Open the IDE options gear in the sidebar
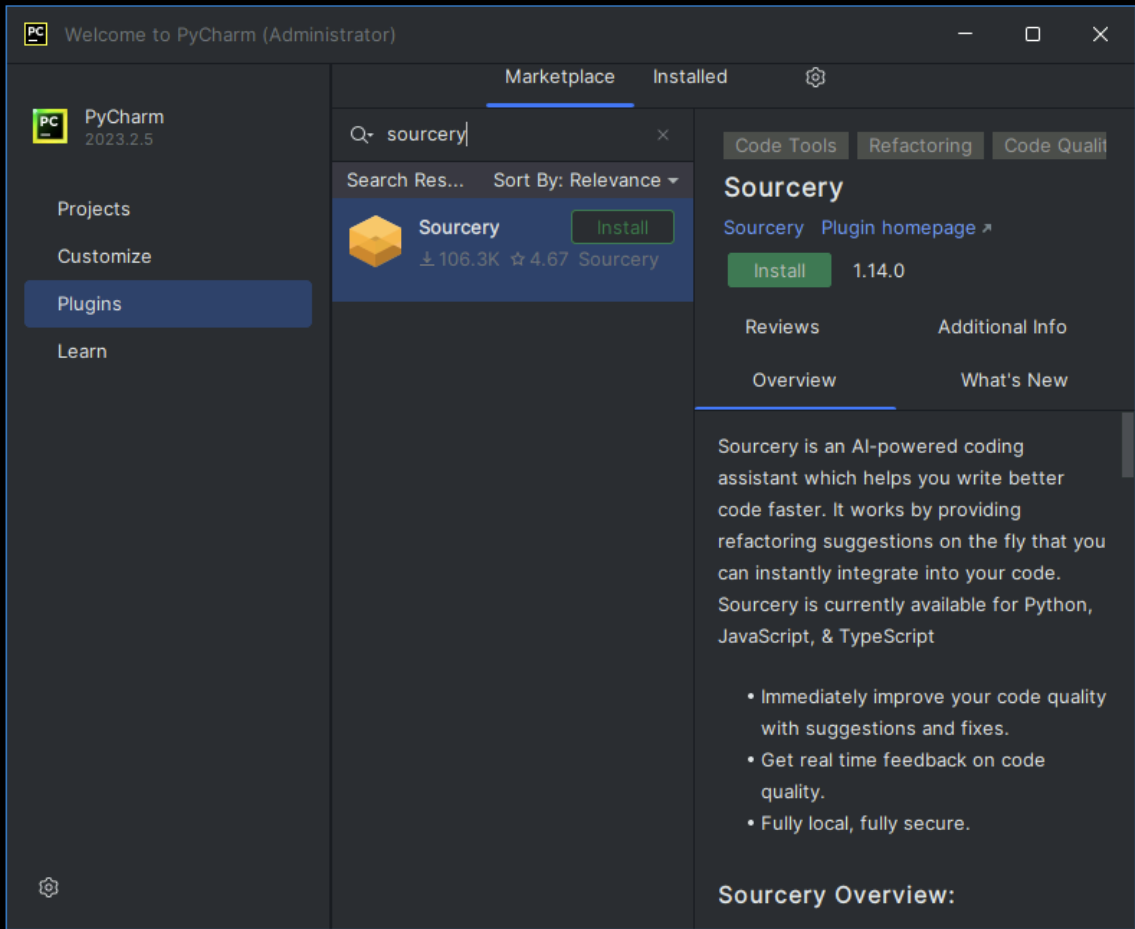This screenshot has width=1135, height=929. pos(48,887)
